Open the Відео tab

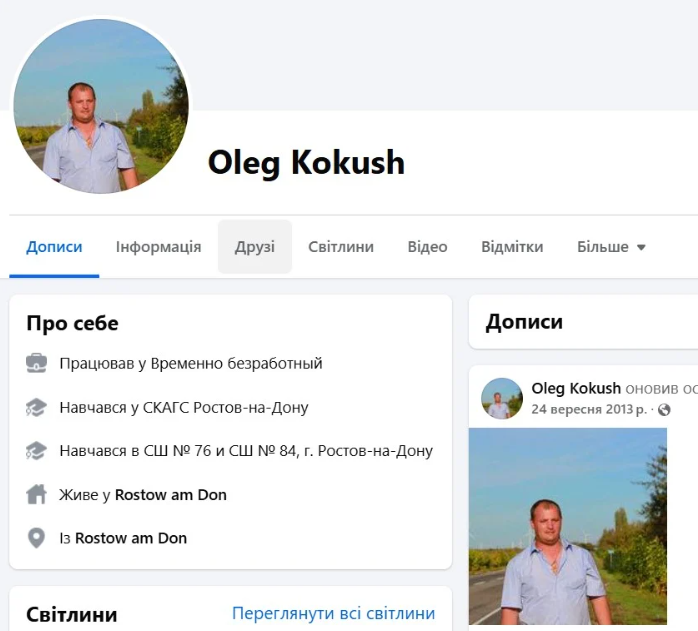pyautogui.click(x=427, y=247)
